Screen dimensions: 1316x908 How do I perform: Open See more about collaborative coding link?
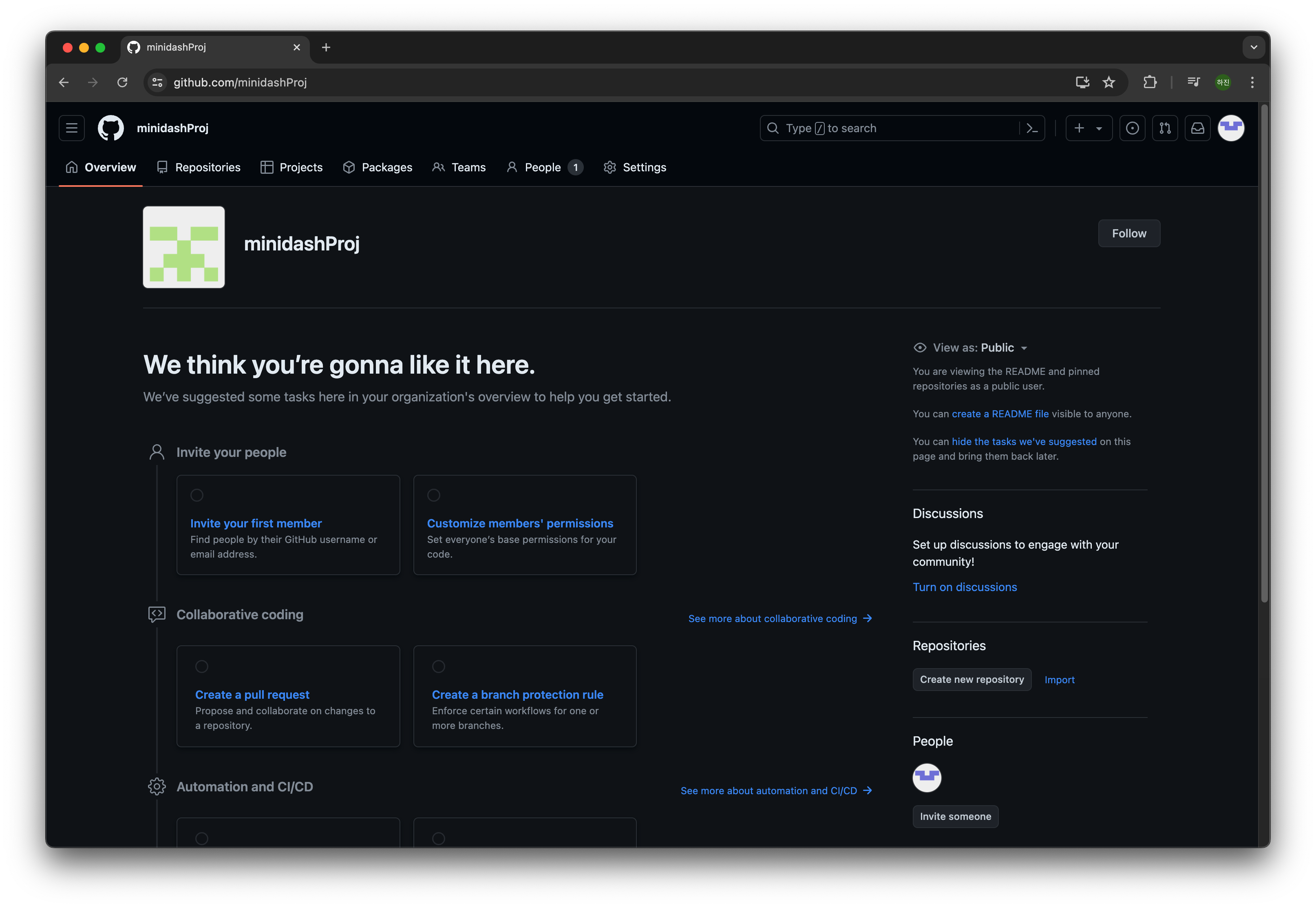click(x=780, y=618)
